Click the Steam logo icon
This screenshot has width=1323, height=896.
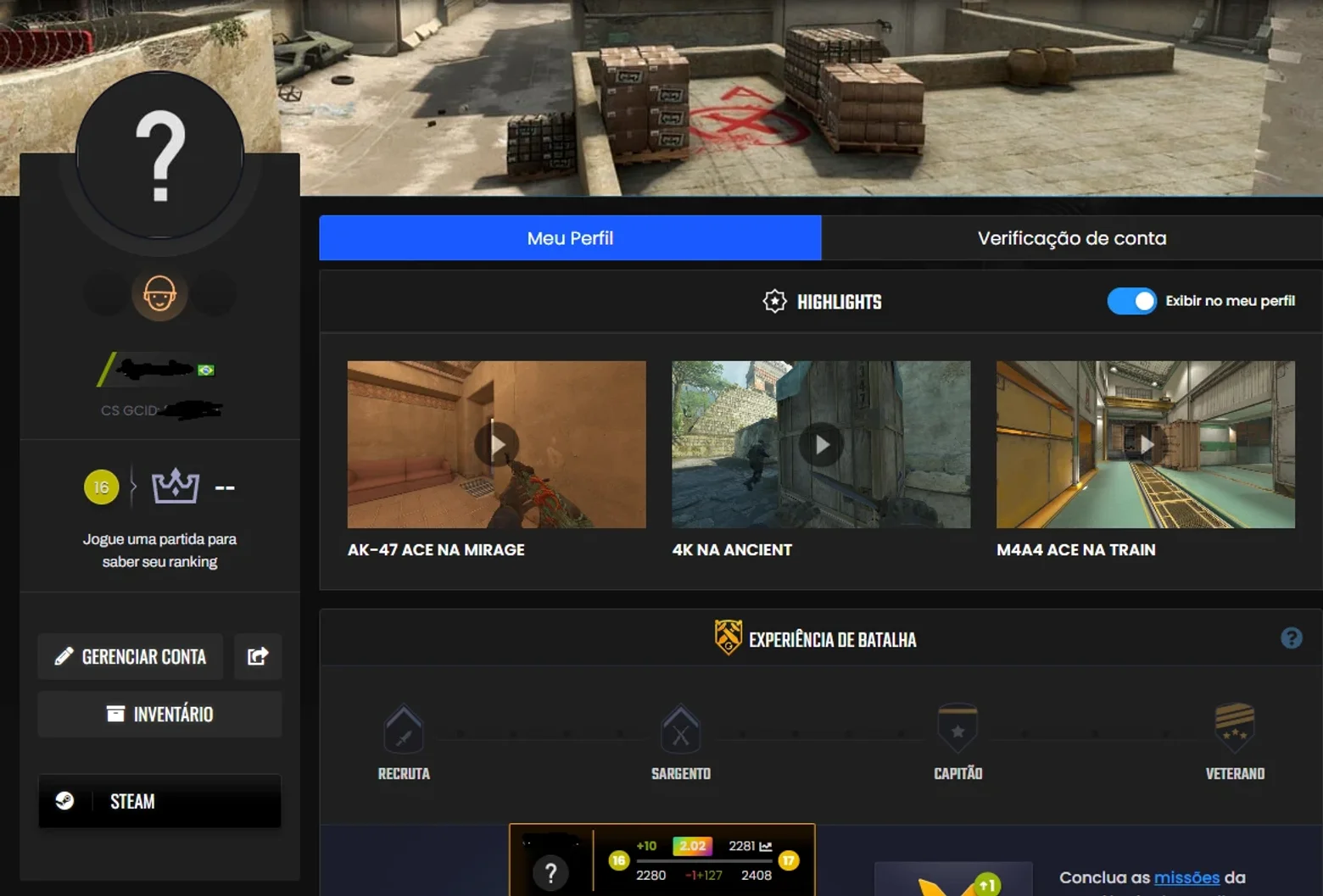click(x=64, y=801)
